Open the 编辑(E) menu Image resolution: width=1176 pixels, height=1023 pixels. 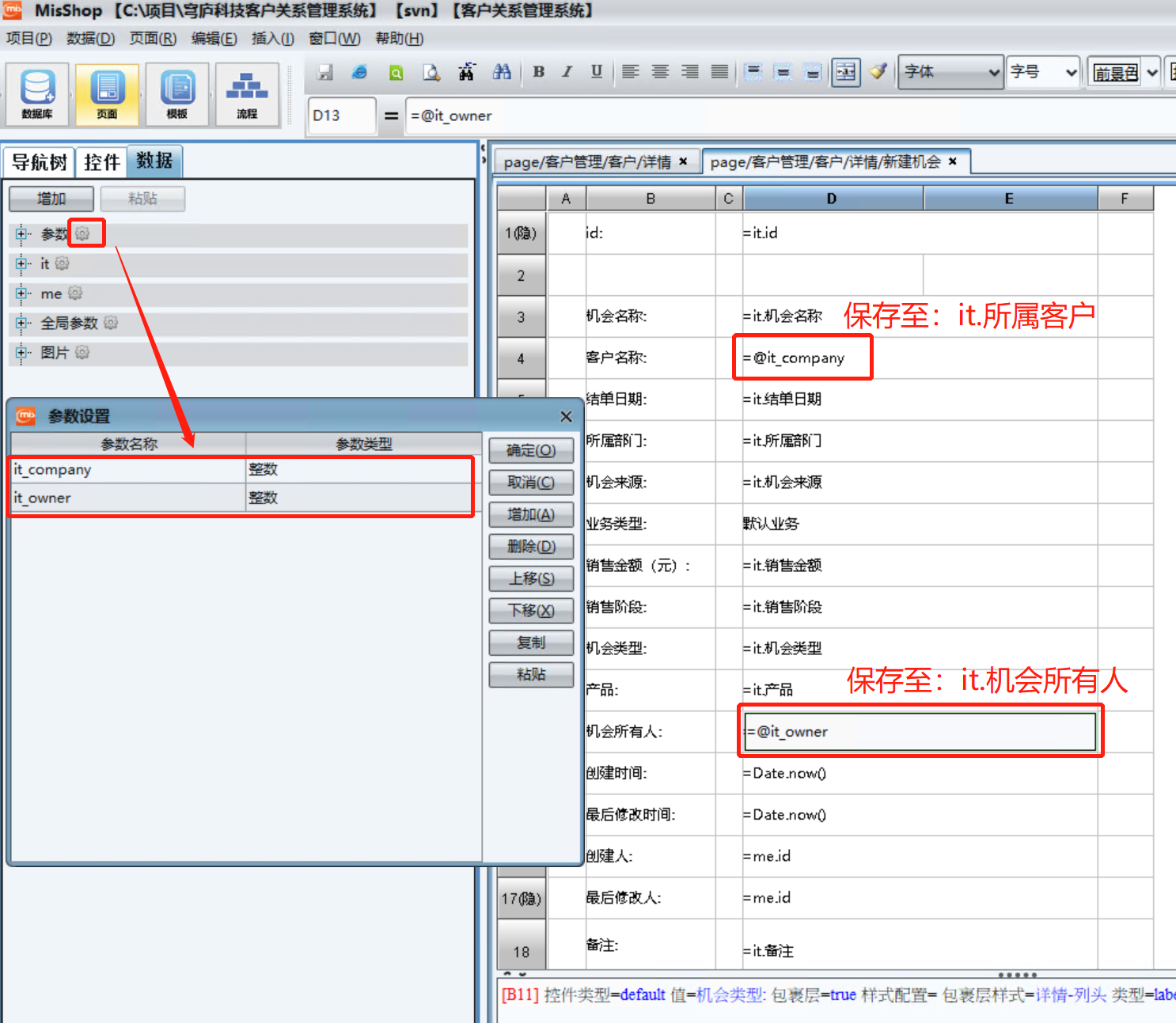[x=214, y=38]
